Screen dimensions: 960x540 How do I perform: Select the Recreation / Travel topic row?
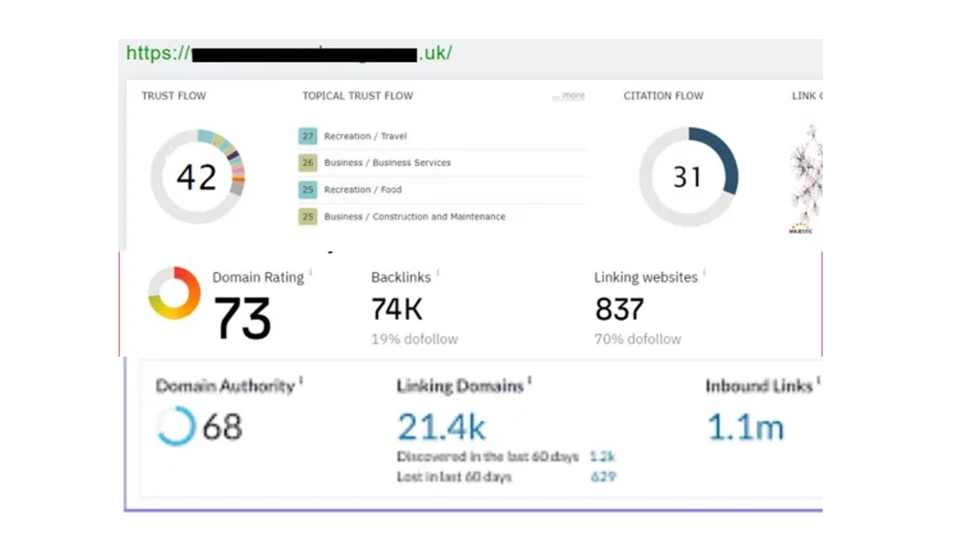coord(442,136)
